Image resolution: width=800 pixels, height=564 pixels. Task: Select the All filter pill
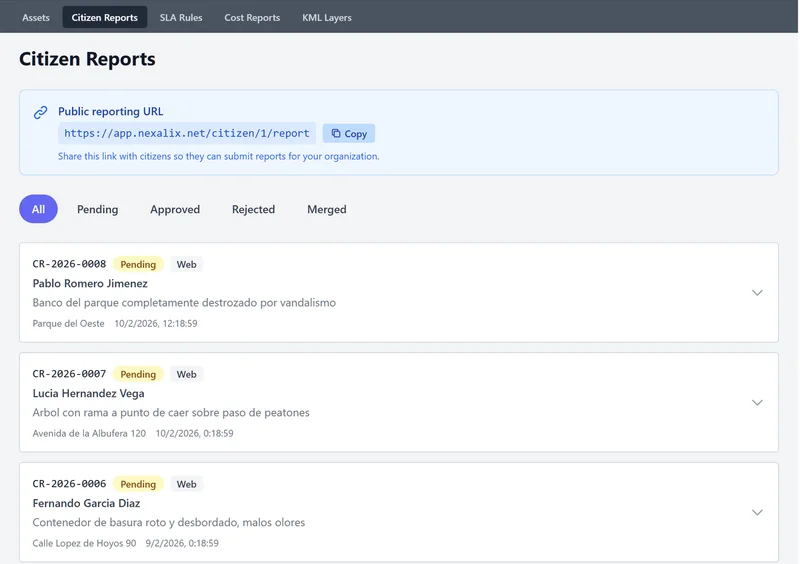(38, 209)
